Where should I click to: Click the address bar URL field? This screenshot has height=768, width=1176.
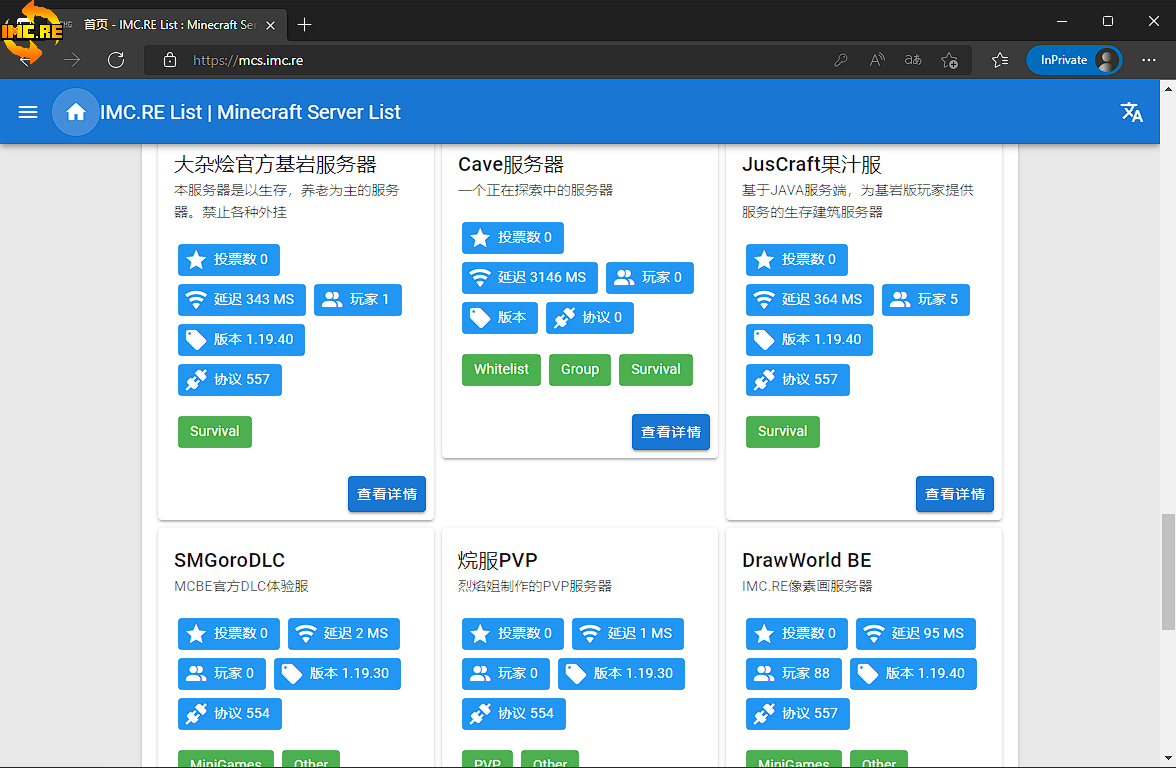coord(500,60)
